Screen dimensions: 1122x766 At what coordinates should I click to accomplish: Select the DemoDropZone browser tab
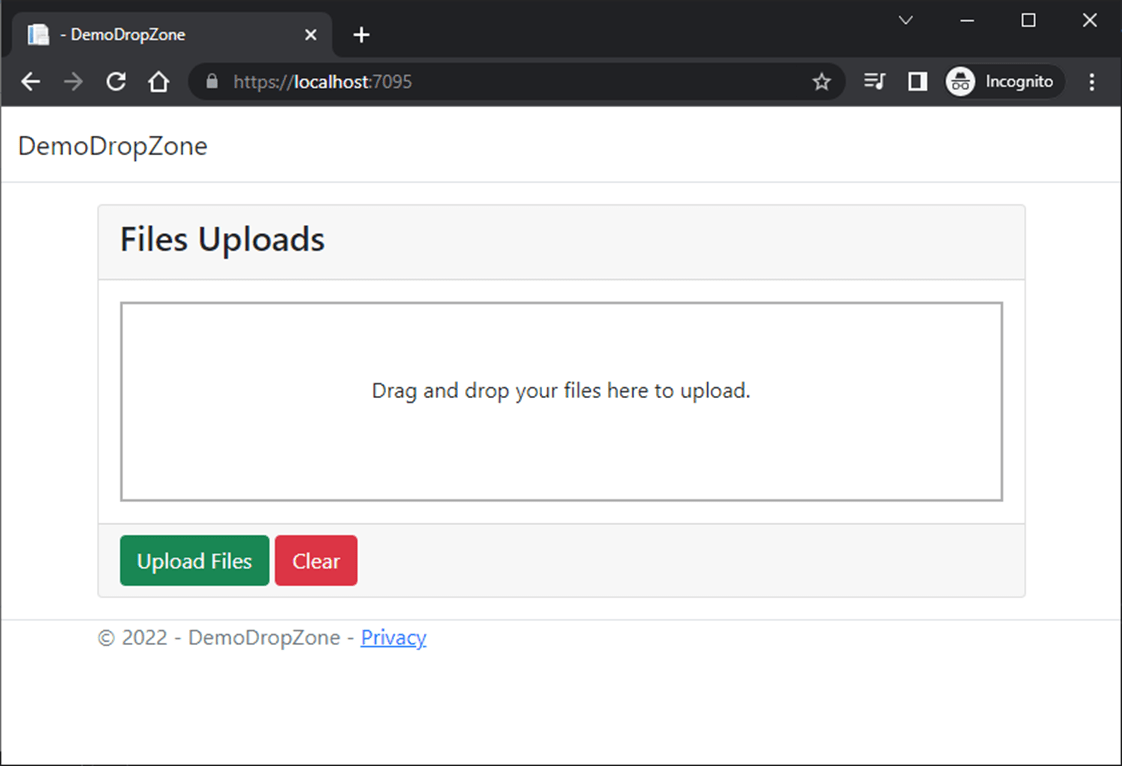coord(160,34)
